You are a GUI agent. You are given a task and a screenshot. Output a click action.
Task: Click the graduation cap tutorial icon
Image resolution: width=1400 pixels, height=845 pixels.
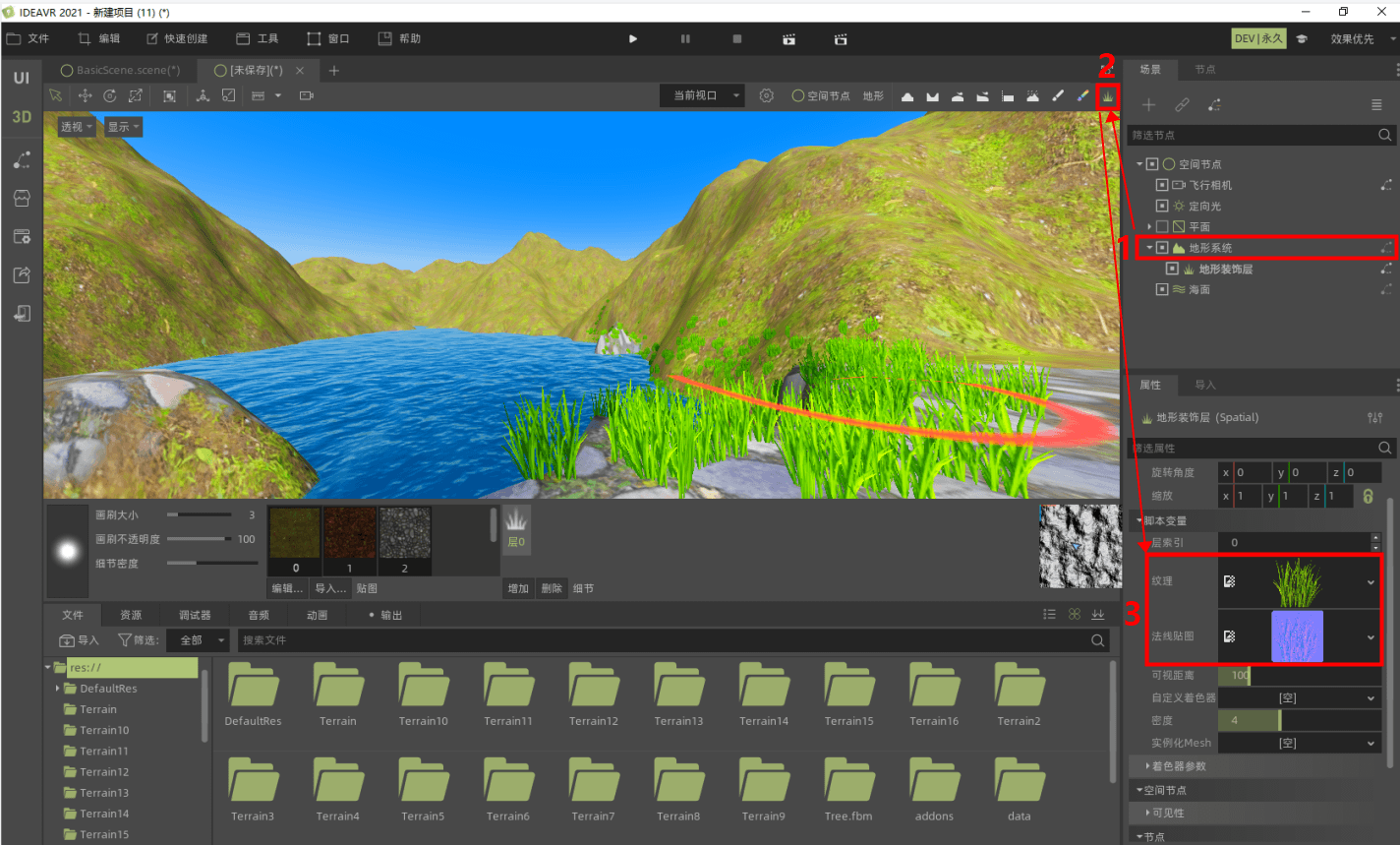tap(1302, 38)
